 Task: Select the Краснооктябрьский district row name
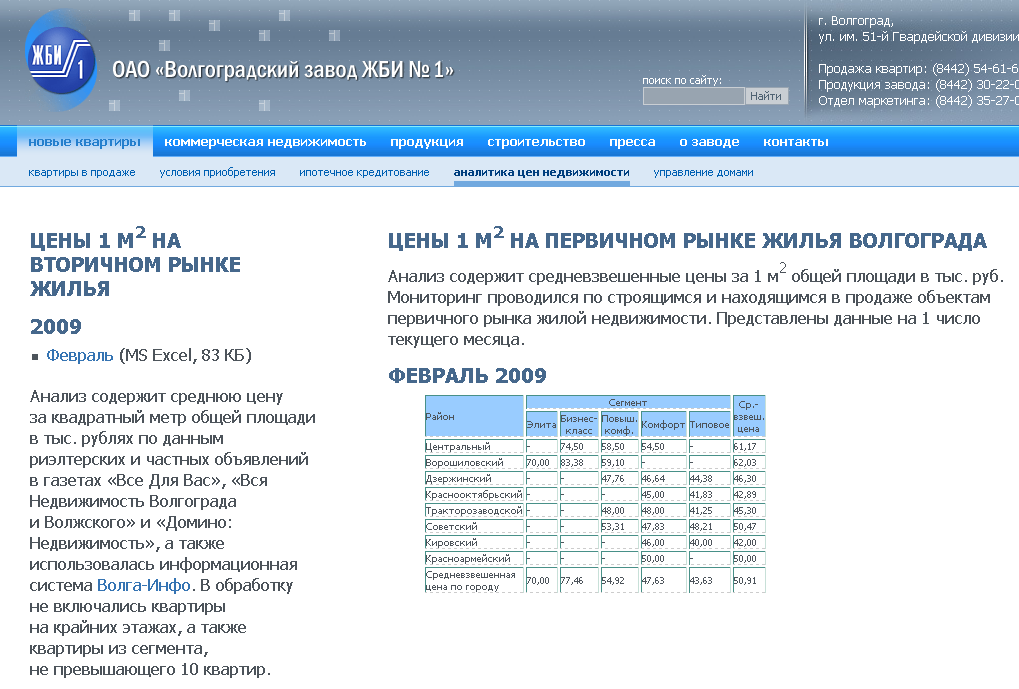tap(474, 495)
